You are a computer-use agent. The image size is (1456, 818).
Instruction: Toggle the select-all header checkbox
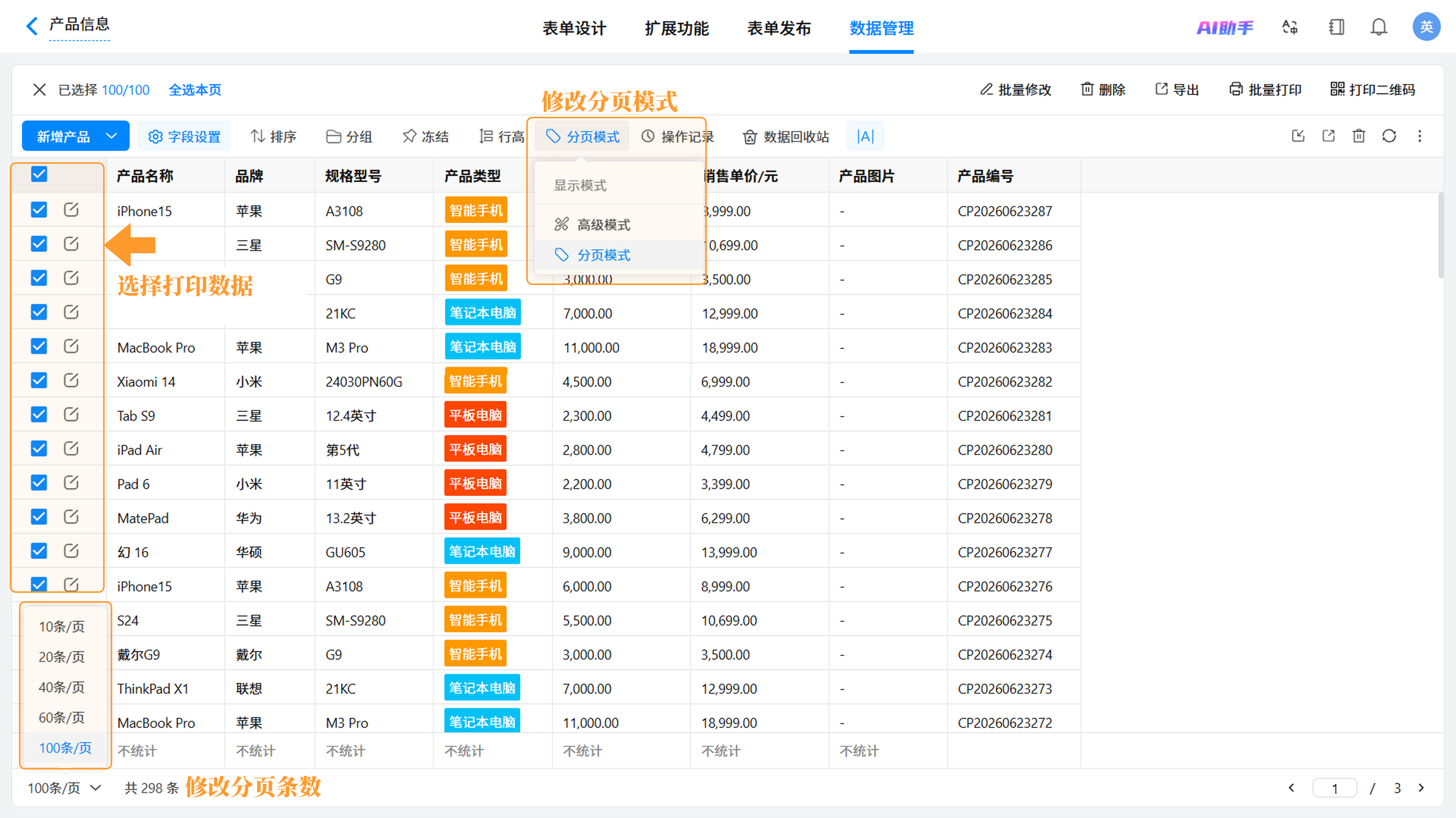point(39,175)
